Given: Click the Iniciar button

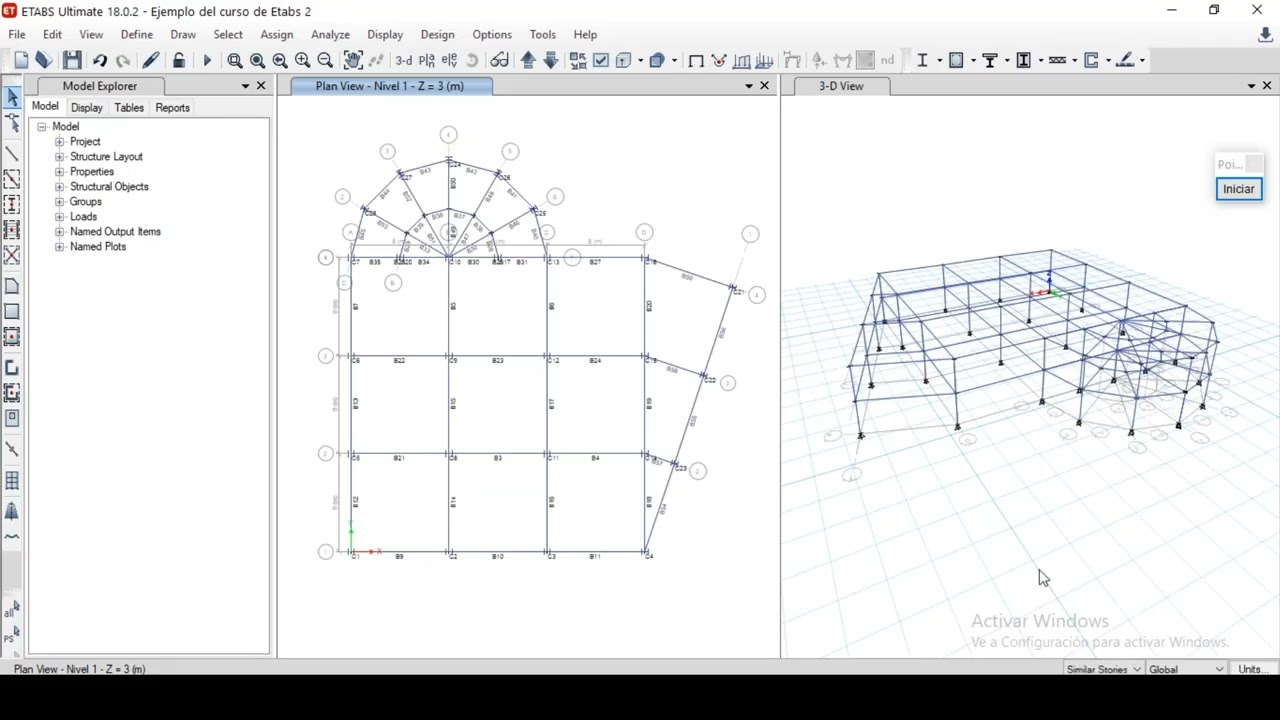Looking at the screenshot, I should point(1238,189).
